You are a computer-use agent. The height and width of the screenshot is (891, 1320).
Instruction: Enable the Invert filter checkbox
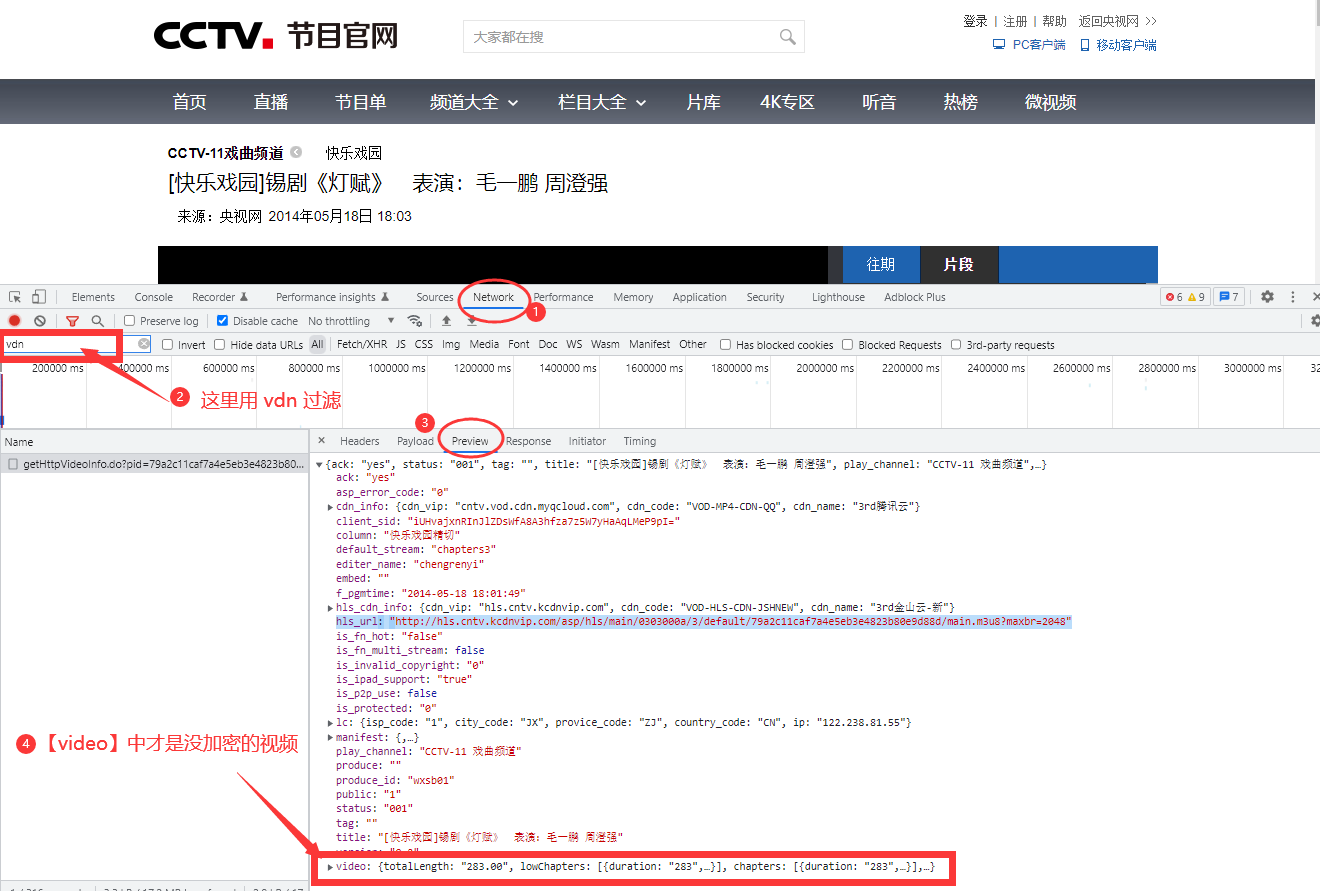pyautogui.click(x=168, y=345)
